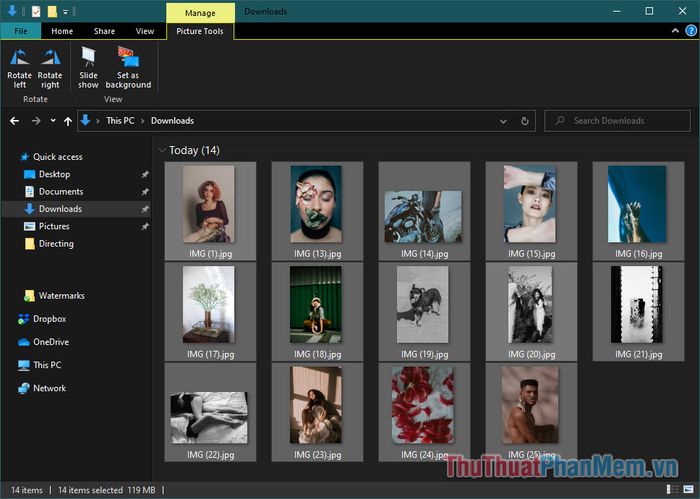This screenshot has height=499, width=700.
Task: Open Dropbox in the navigation pane
Action: 49,319
